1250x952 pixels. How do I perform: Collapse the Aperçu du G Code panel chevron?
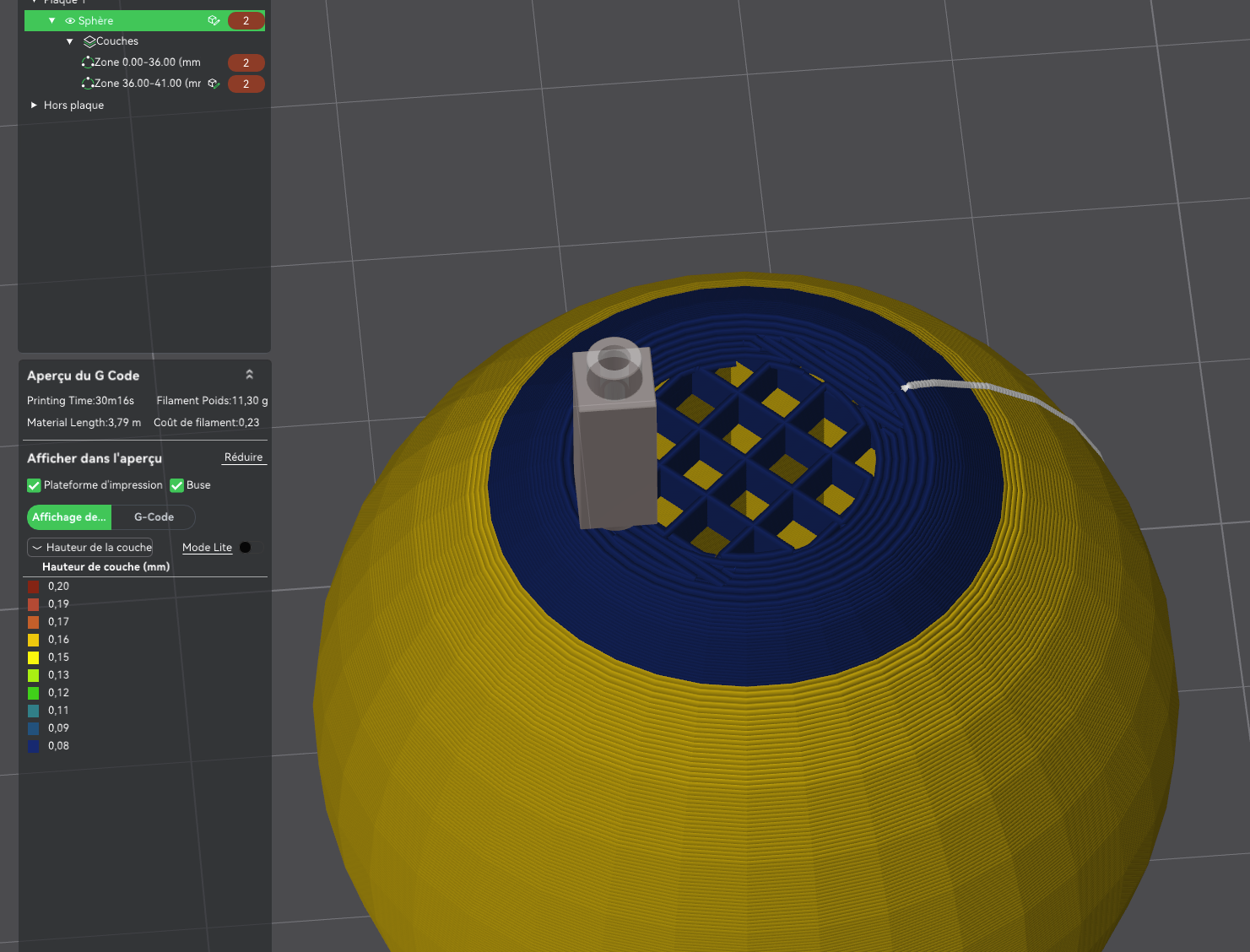pyautogui.click(x=249, y=375)
